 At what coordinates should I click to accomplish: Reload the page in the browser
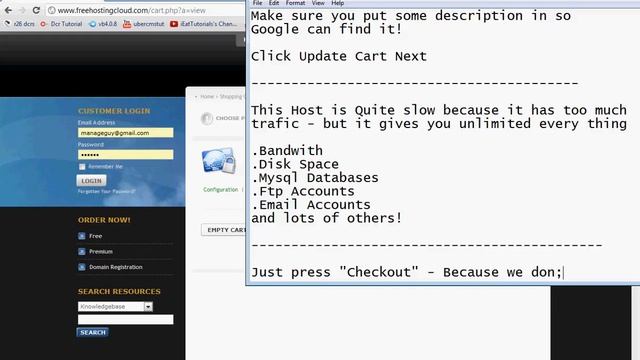coord(36,10)
